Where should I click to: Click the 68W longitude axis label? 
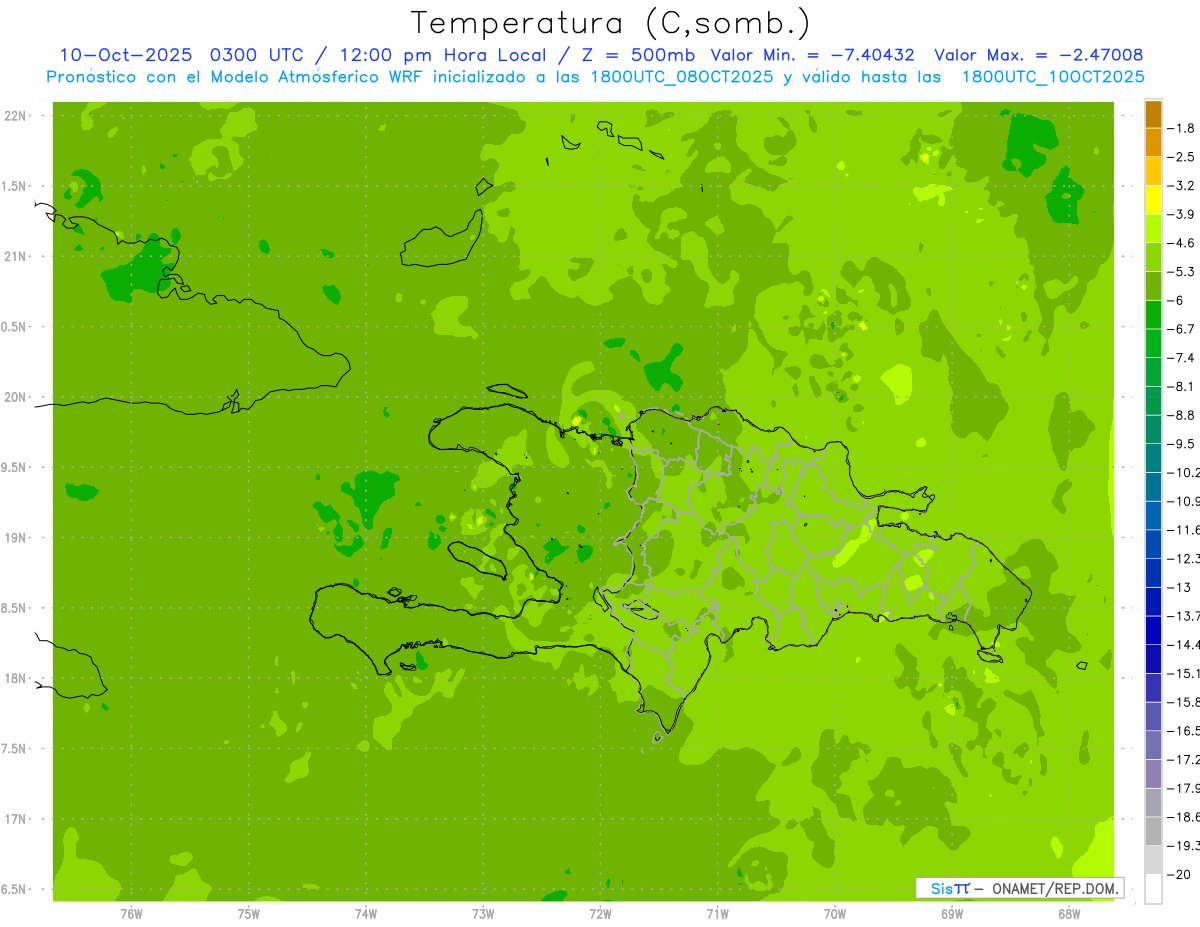click(x=1069, y=913)
